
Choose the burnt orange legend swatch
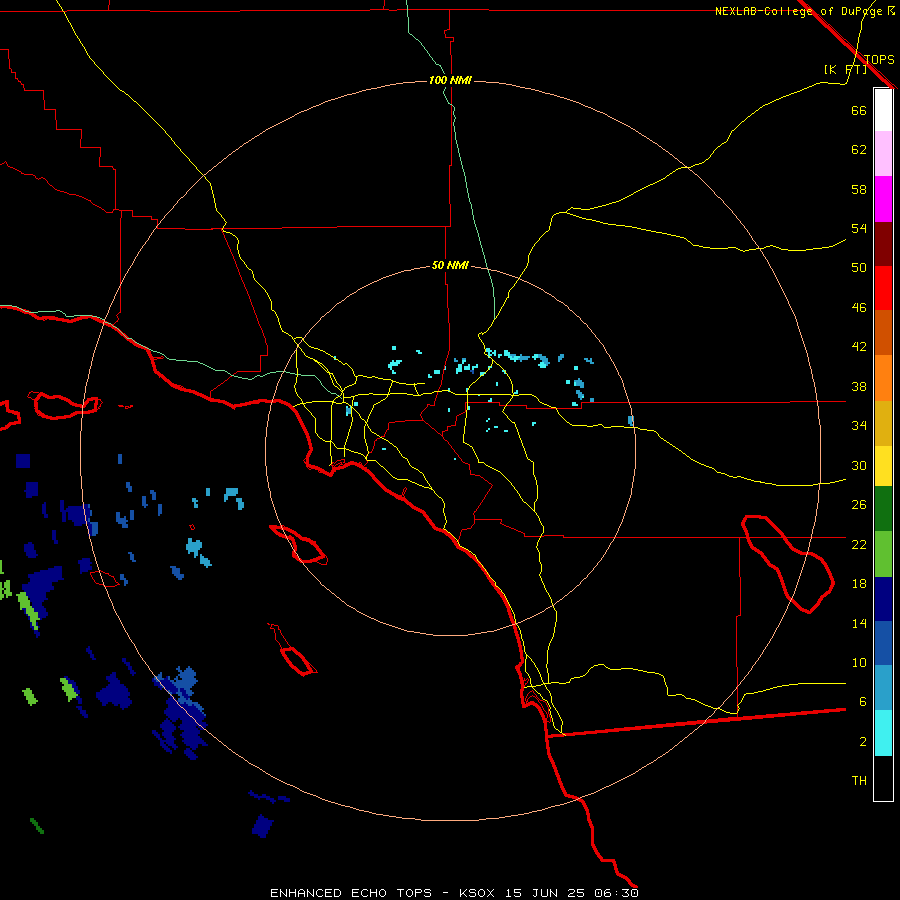pyautogui.click(x=883, y=333)
